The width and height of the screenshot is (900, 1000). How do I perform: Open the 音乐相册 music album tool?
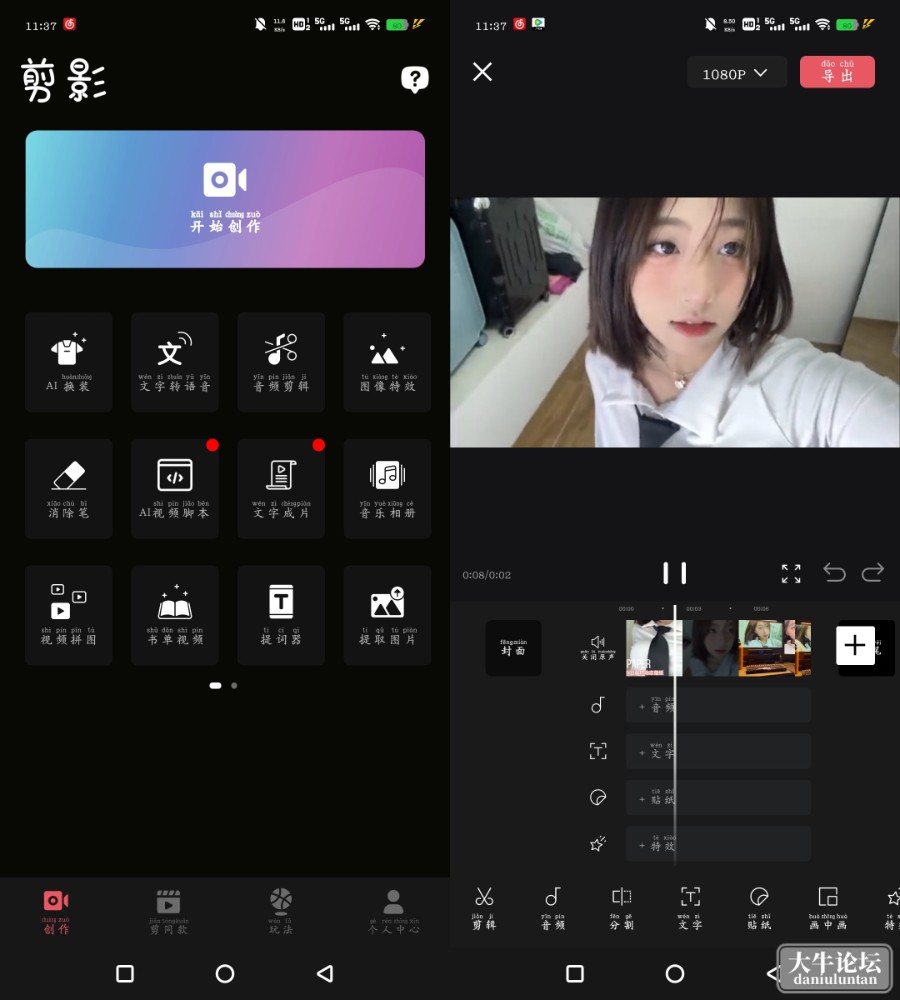click(x=387, y=489)
